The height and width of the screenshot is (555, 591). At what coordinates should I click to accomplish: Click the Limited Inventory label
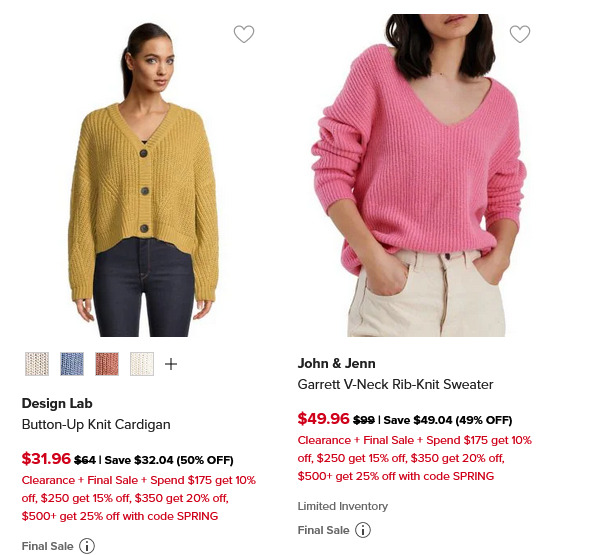[343, 506]
